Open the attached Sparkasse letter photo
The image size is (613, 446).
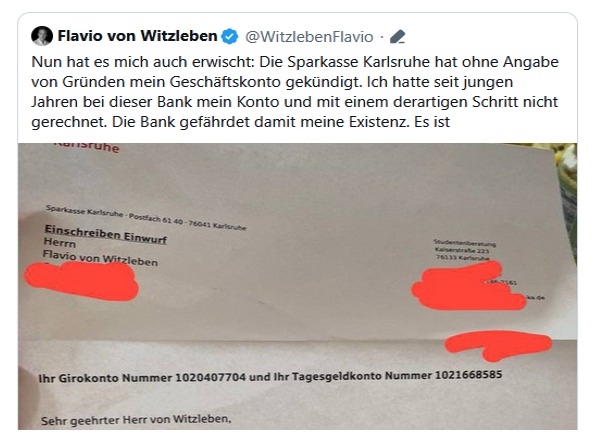[x=297, y=286]
